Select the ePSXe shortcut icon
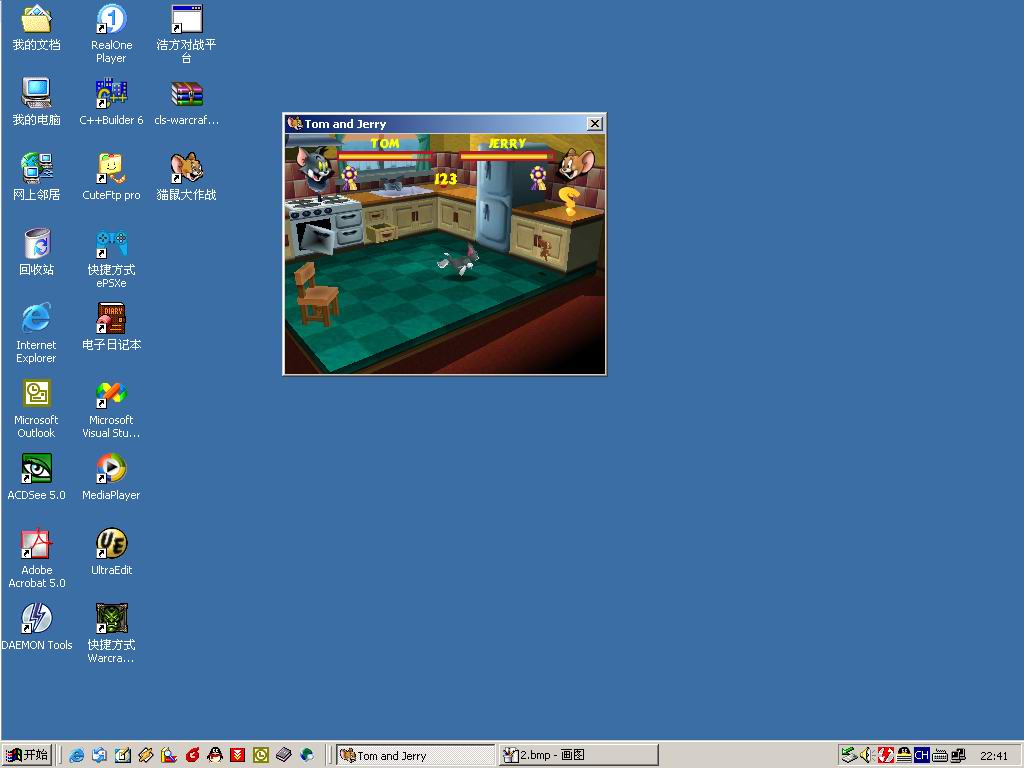 click(x=111, y=259)
